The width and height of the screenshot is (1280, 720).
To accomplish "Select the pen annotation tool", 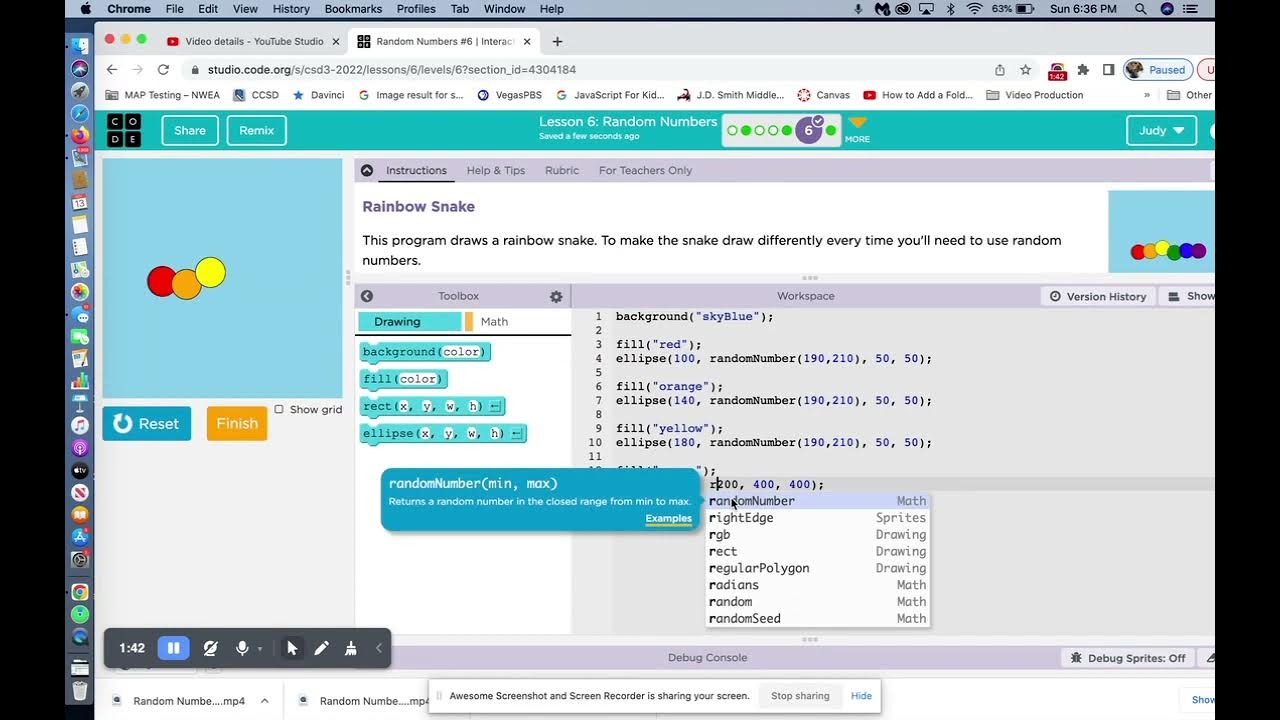I will click(321, 648).
